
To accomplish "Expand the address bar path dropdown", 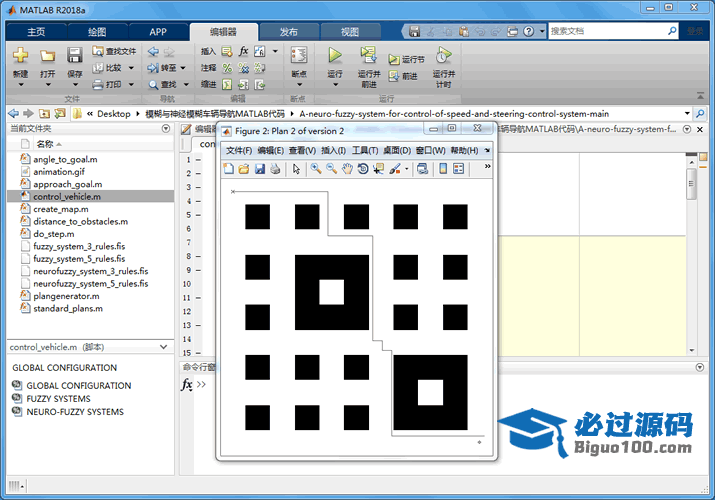I will click(687, 113).
